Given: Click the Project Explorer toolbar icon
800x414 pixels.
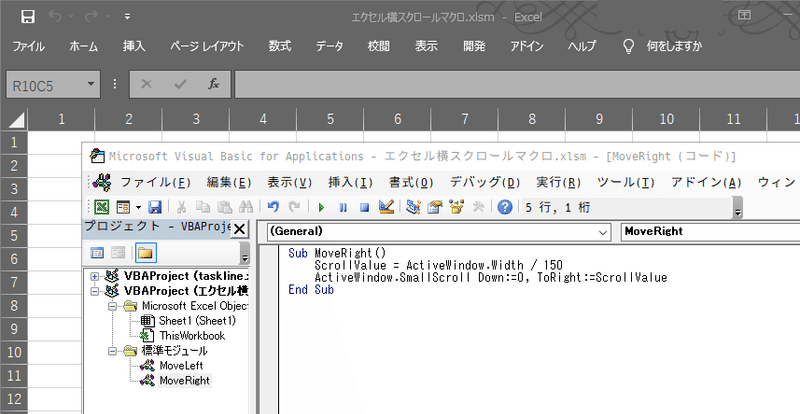Looking at the screenshot, I should (x=413, y=207).
